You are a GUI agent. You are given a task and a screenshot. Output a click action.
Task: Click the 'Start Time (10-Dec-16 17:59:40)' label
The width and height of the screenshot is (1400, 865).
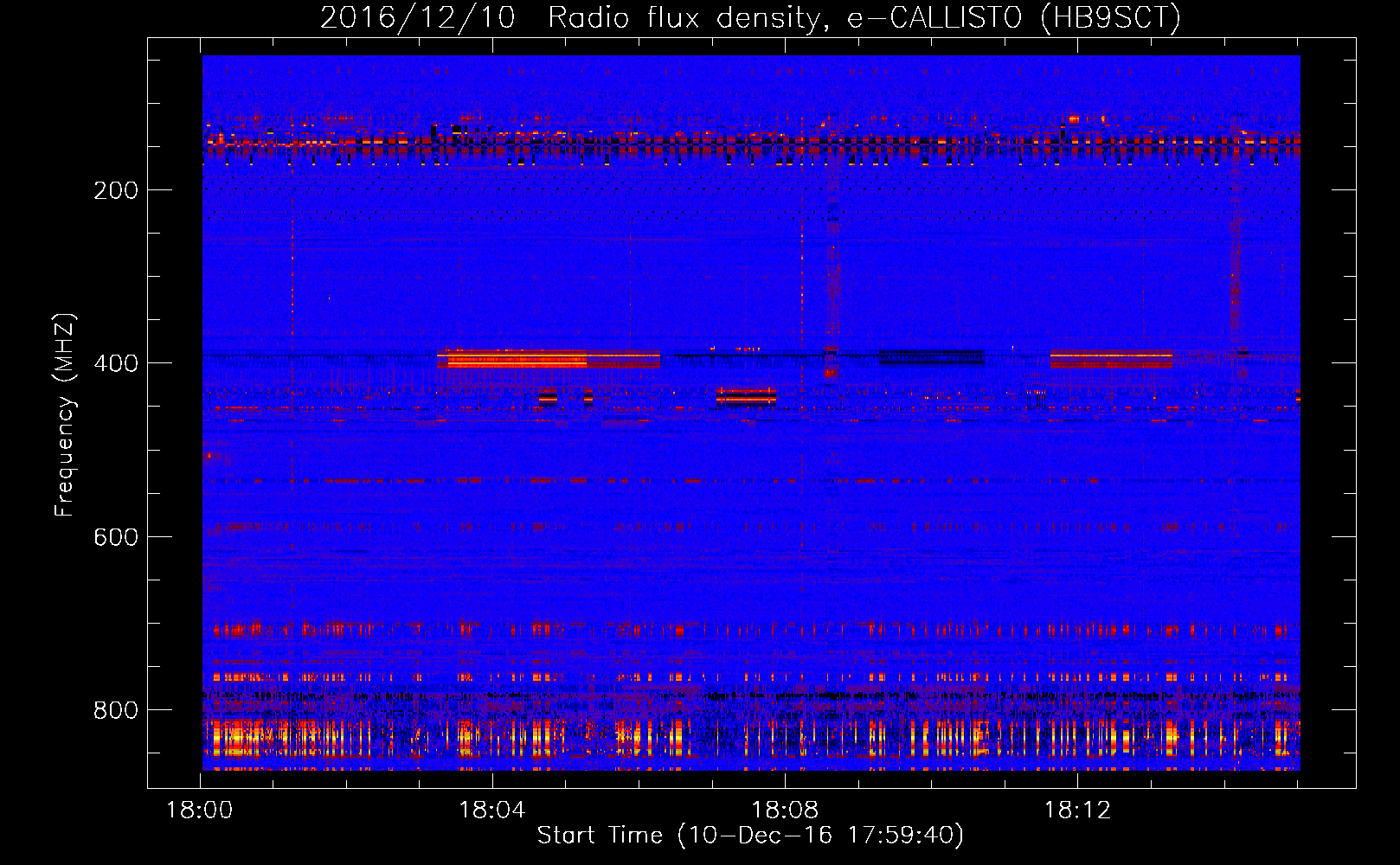point(750,836)
